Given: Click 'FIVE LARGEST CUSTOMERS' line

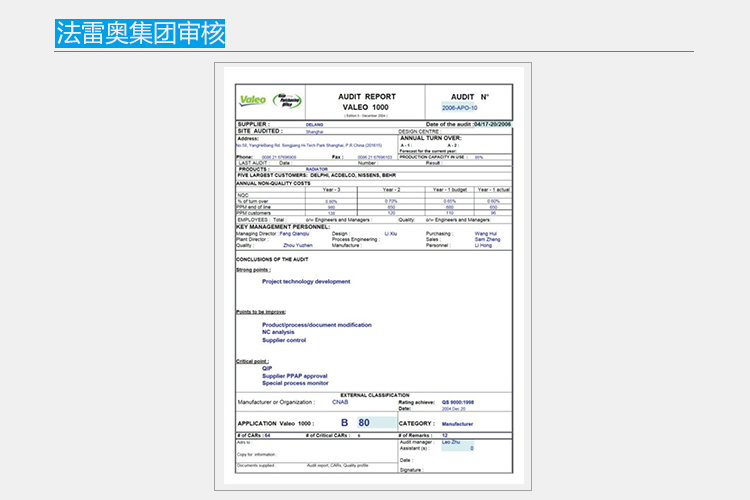Looking at the screenshot, I should coord(316,175).
